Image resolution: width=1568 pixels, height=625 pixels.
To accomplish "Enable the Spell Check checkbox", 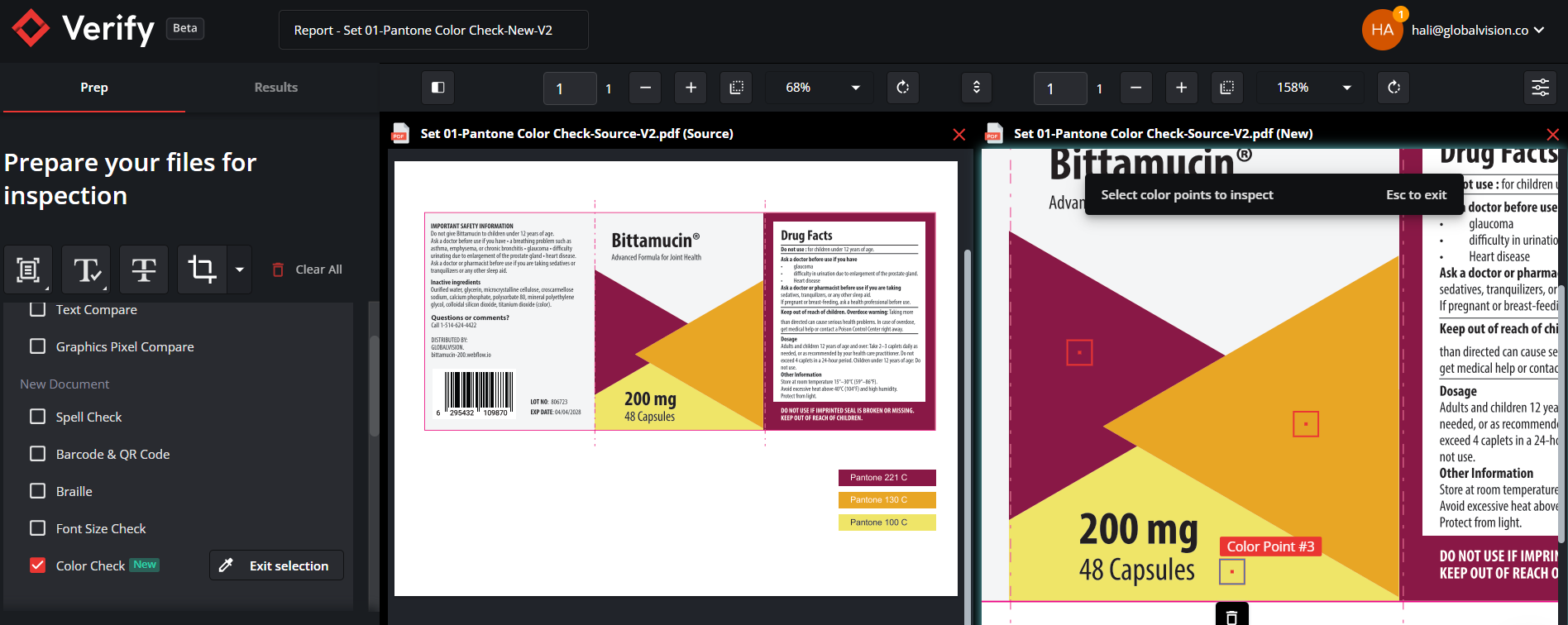I will [37, 417].
